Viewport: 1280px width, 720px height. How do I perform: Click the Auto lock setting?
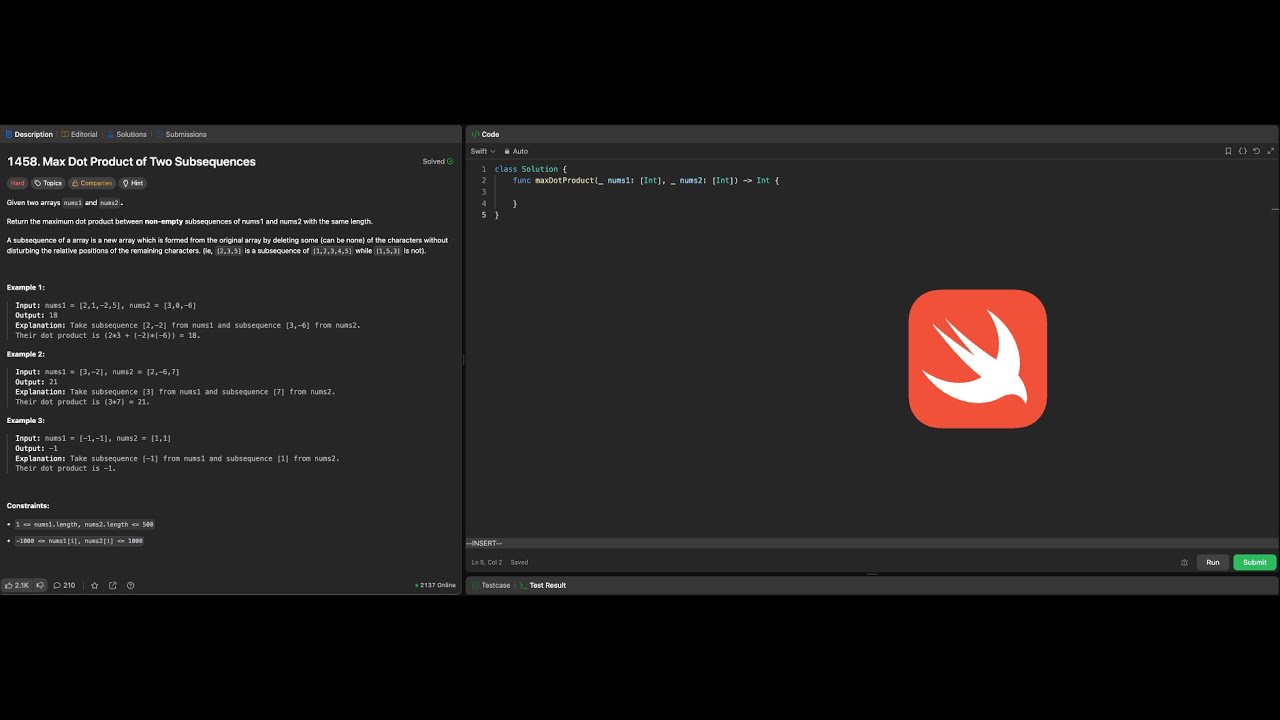tap(516, 151)
